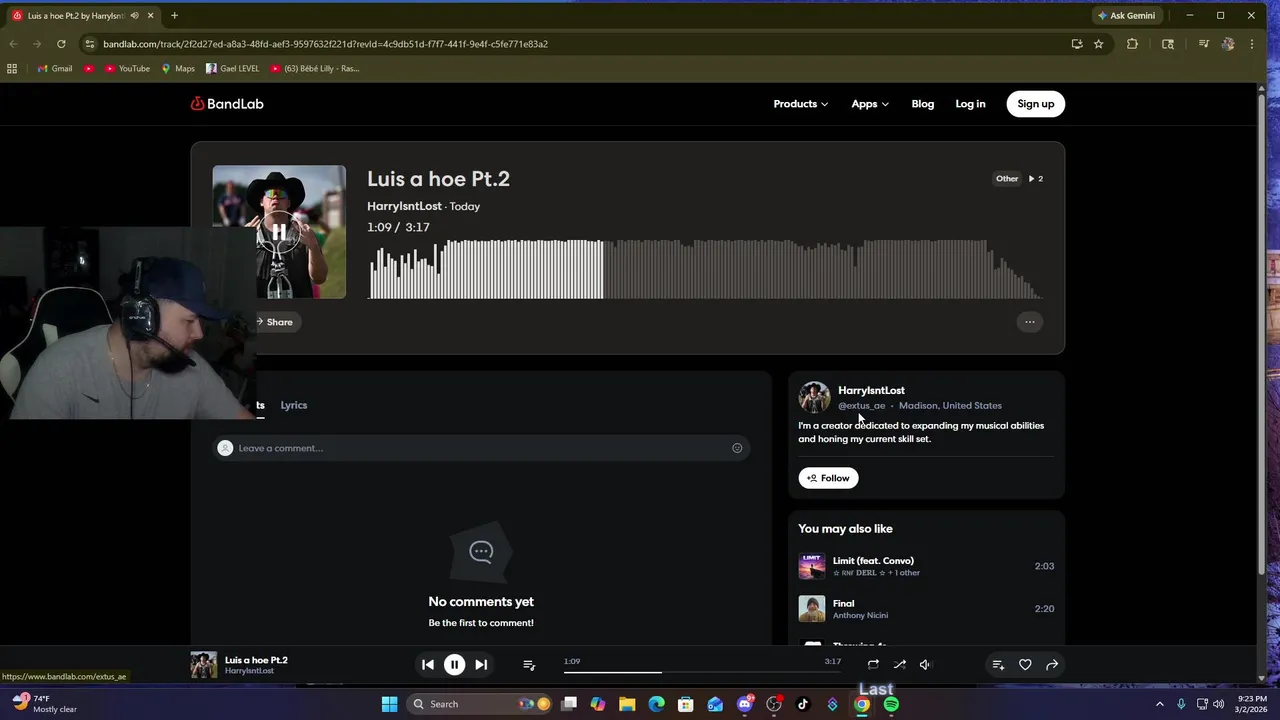Open Discord from the taskbar
The image size is (1280, 720).
pos(744,704)
